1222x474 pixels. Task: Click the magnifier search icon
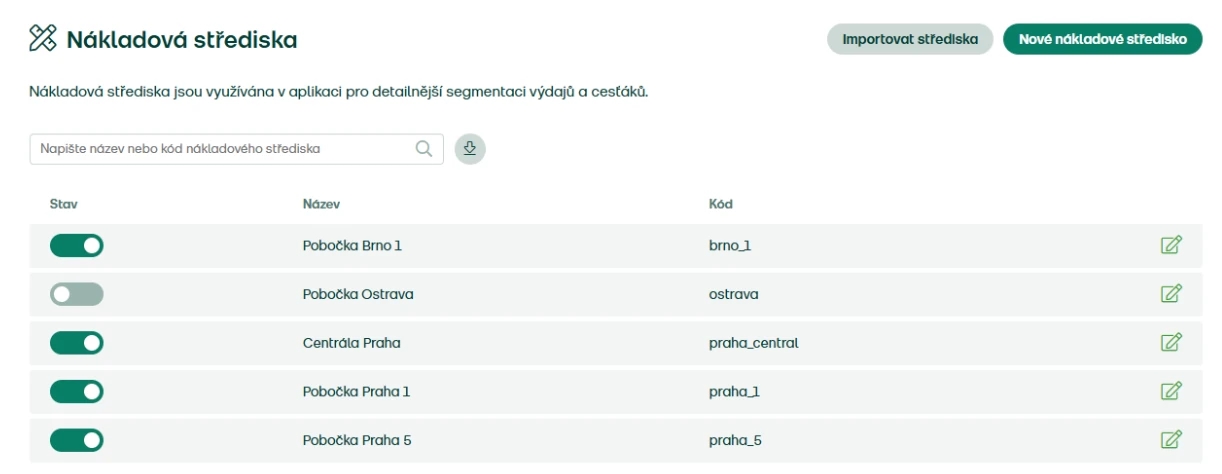(x=424, y=148)
